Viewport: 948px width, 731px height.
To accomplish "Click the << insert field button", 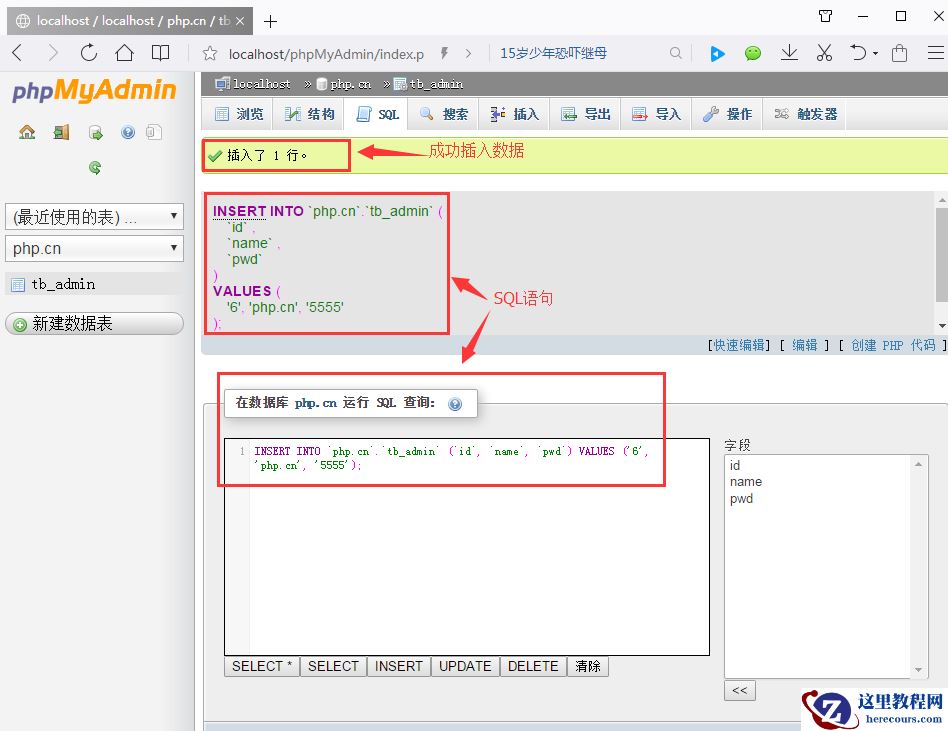I will [x=739, y=690].
